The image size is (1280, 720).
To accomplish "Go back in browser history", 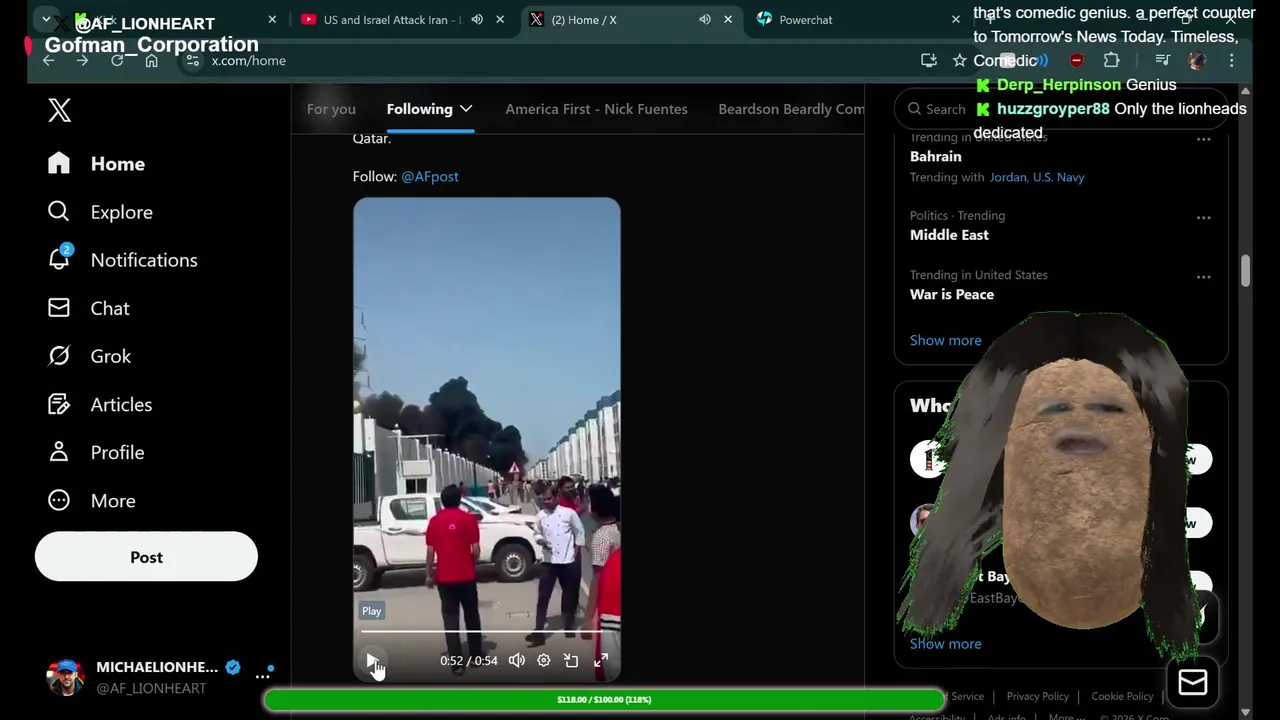I will [x=48, y=61].
